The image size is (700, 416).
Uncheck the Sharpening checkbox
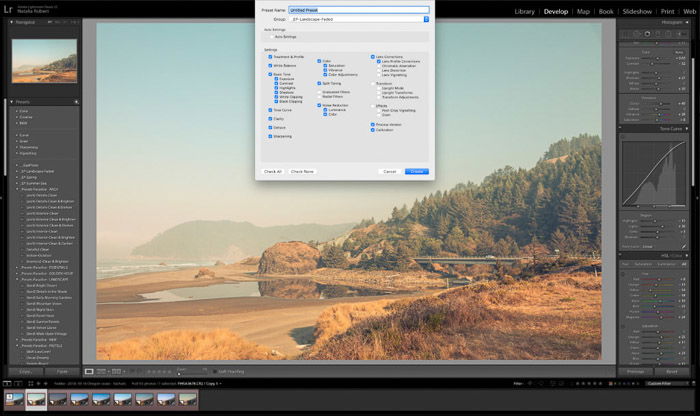pos(270,136)
